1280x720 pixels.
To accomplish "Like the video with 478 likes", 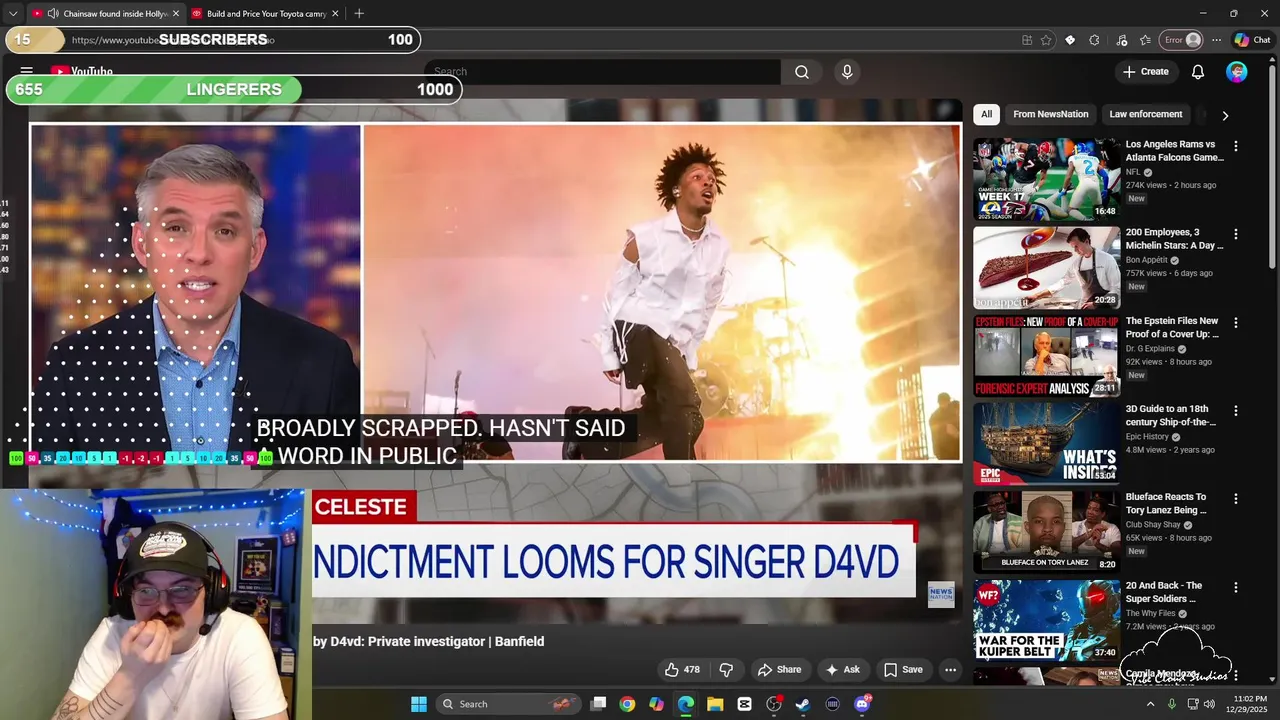I will point(683,670).
